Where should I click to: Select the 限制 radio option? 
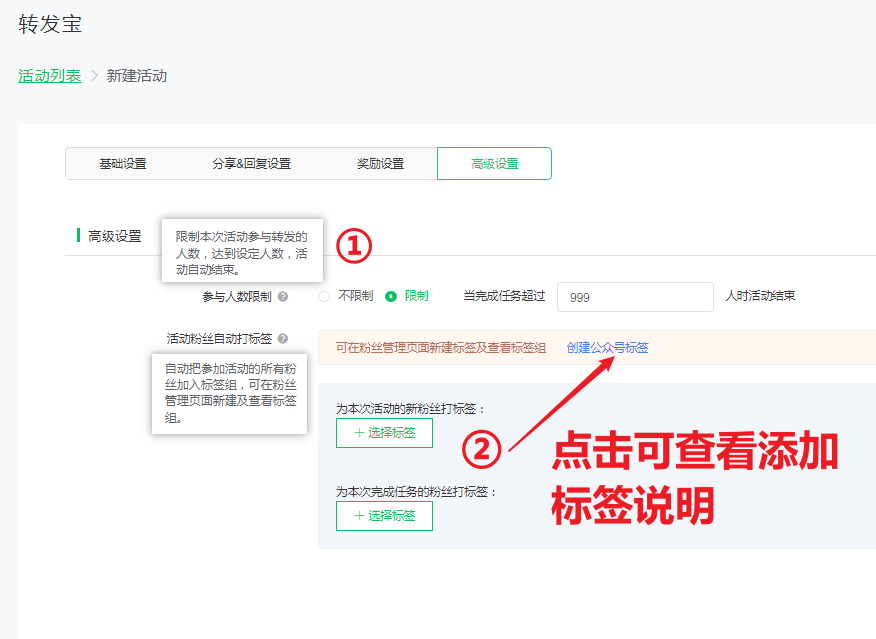point(391,296)
